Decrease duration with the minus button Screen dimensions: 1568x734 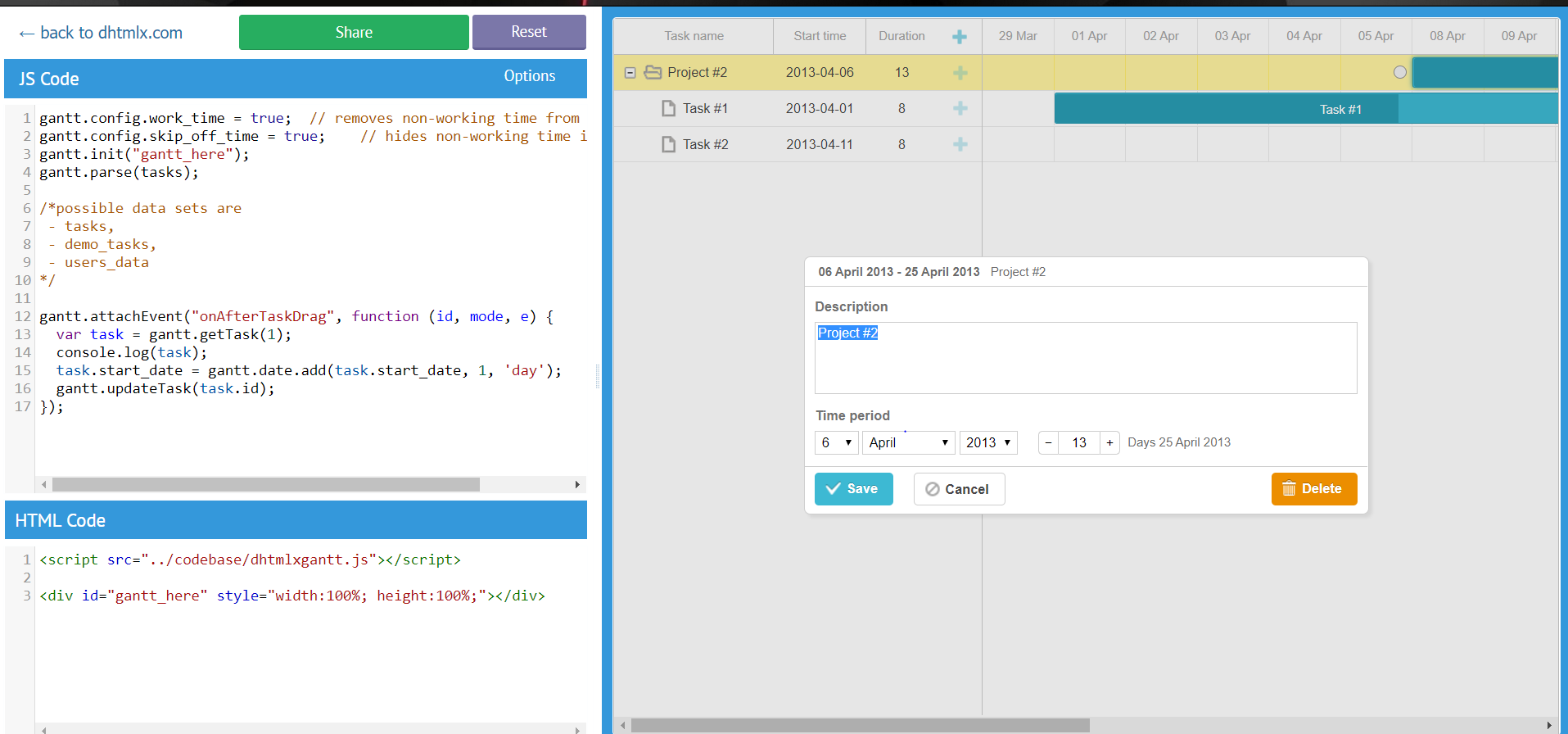pos(1048,442)
